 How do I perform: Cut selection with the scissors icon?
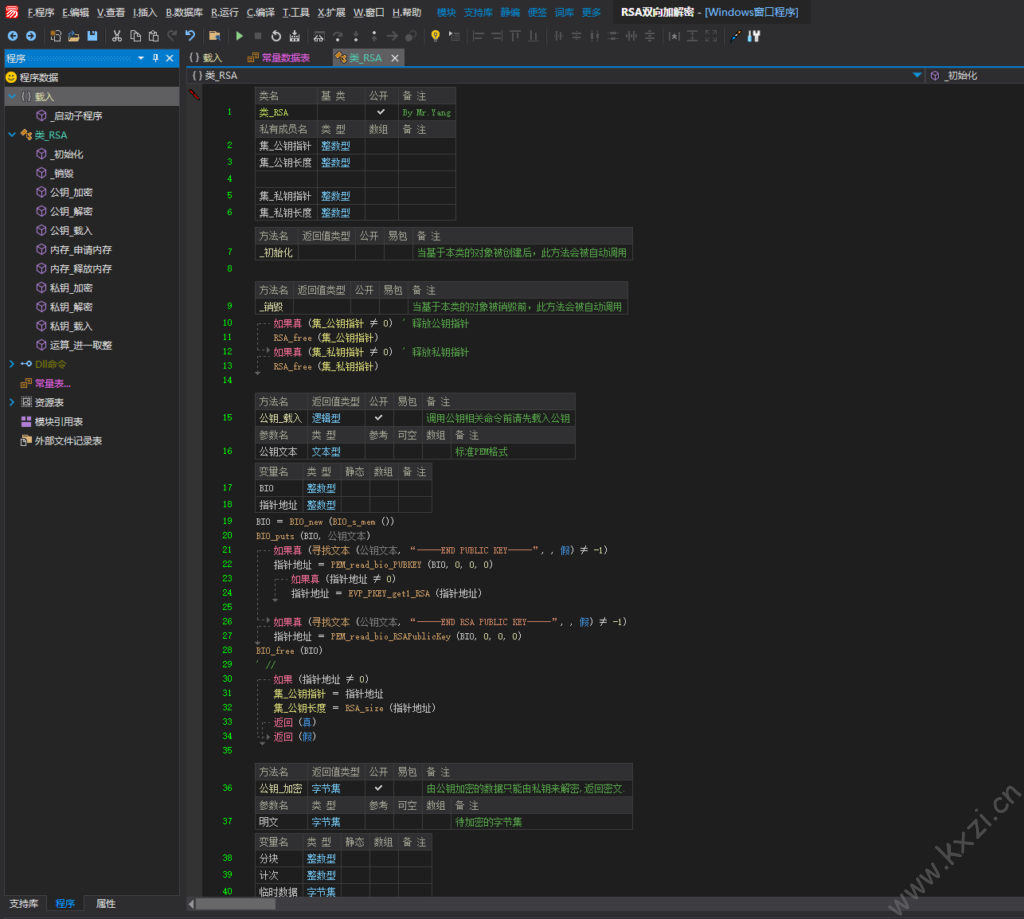tap(117, 36)
